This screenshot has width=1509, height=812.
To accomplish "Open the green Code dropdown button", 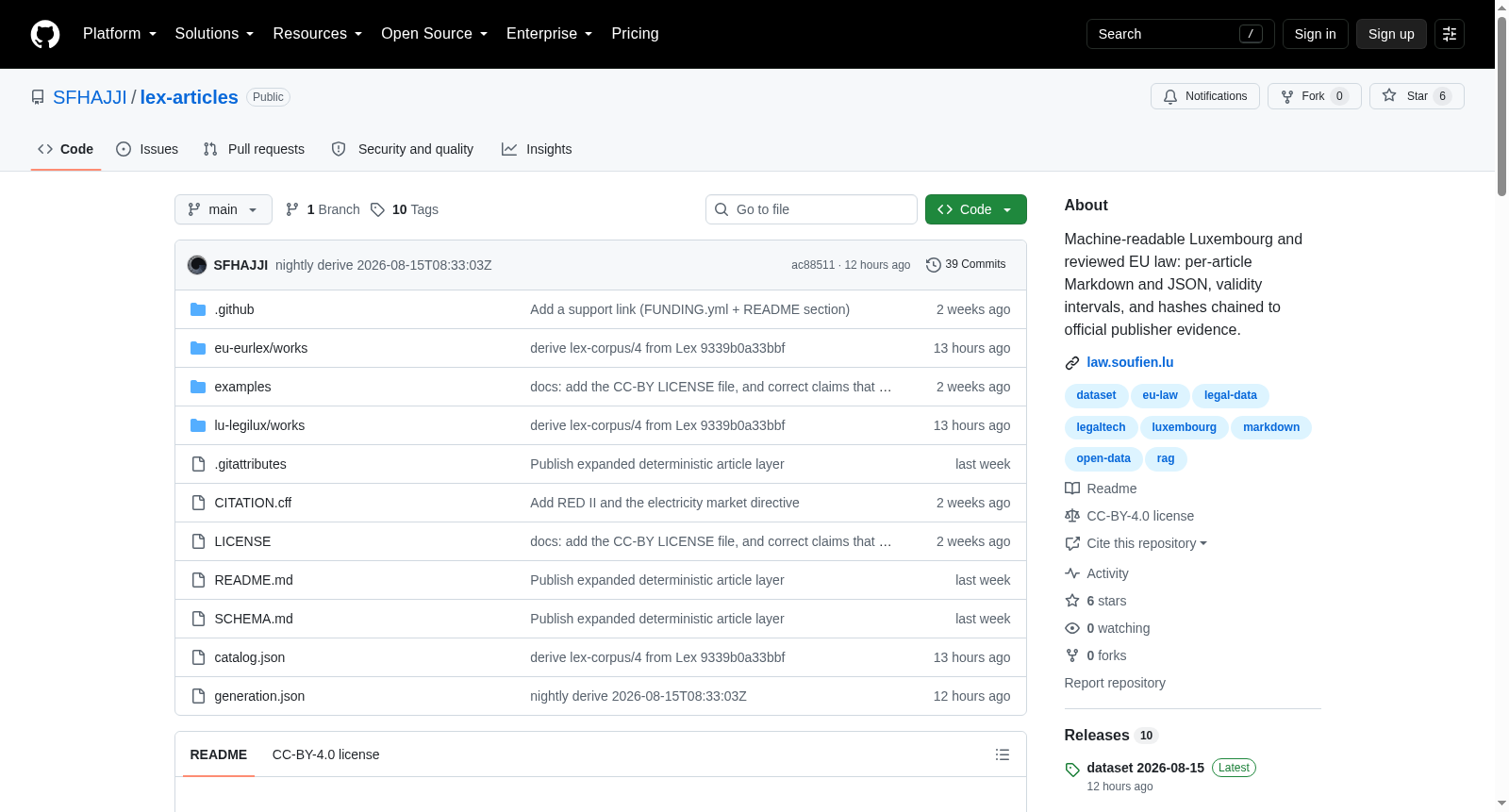I will pyautogui.click(x=976, y=209).
